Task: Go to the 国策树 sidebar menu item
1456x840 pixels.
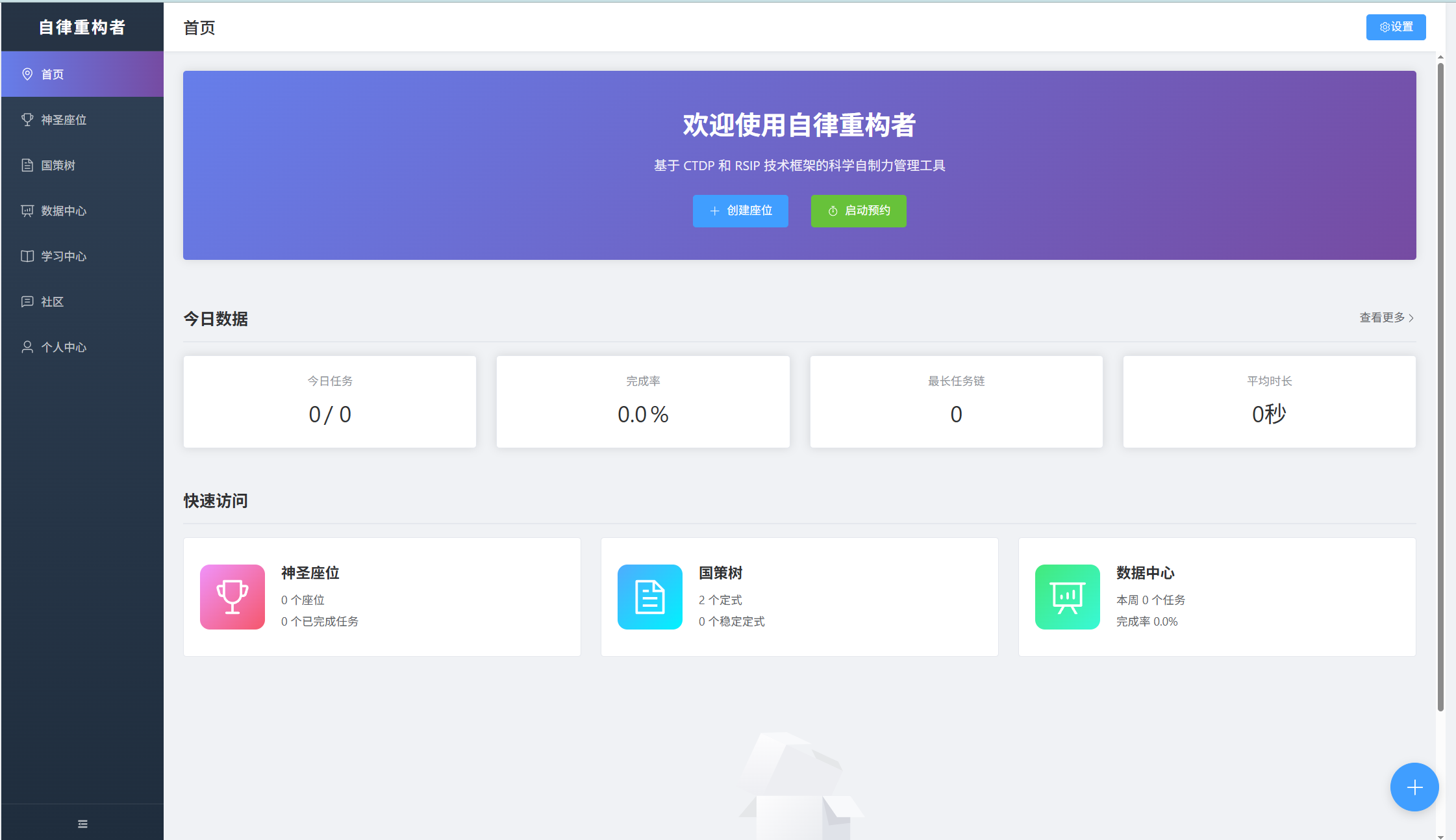Action: [x=82, y=165]
